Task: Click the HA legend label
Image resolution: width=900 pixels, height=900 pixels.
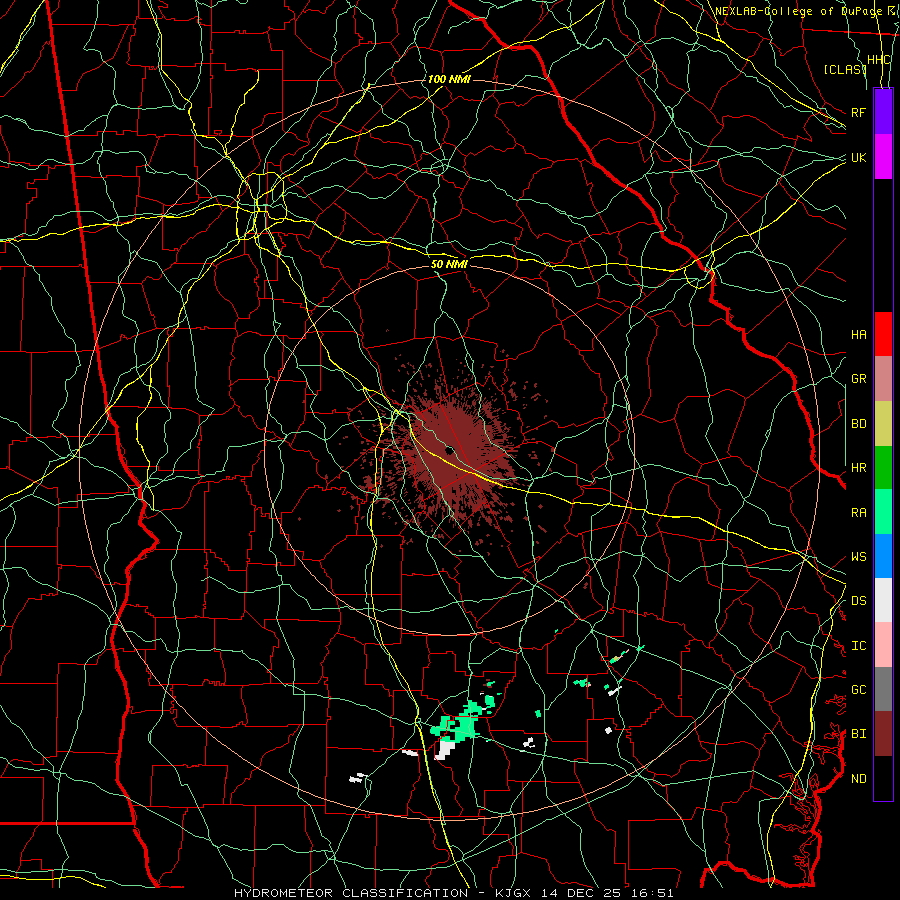Action: [x=858, y=334]
